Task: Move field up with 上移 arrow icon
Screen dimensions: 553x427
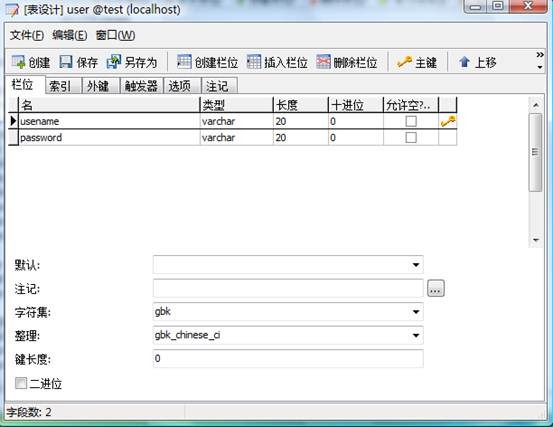Action: [464, 62]
